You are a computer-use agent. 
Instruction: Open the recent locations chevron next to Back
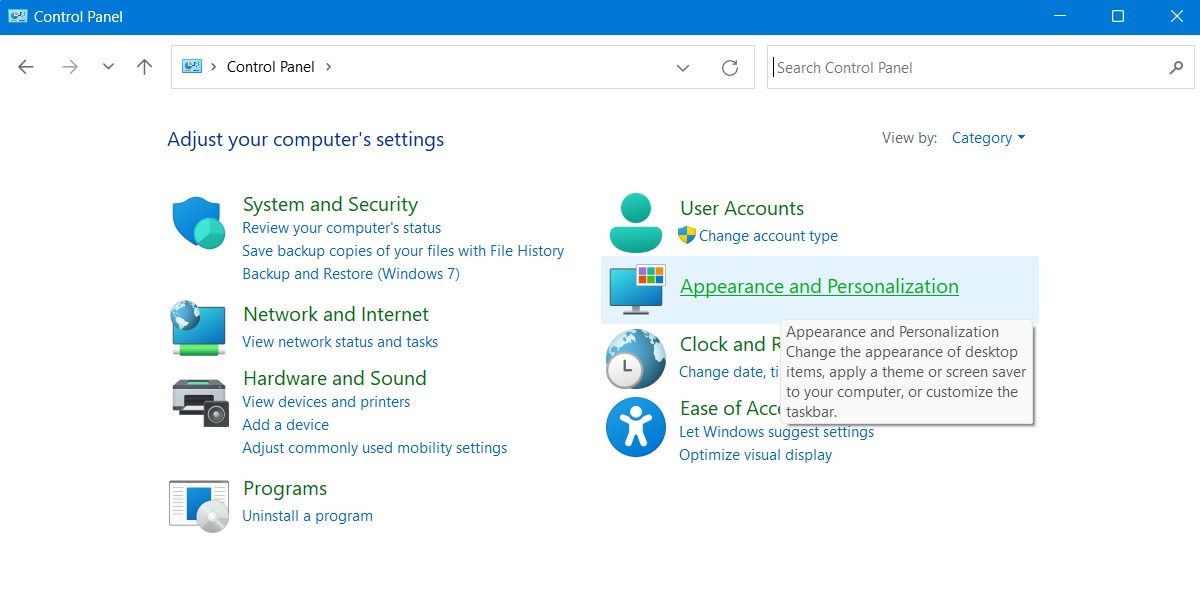click(108, 66)
